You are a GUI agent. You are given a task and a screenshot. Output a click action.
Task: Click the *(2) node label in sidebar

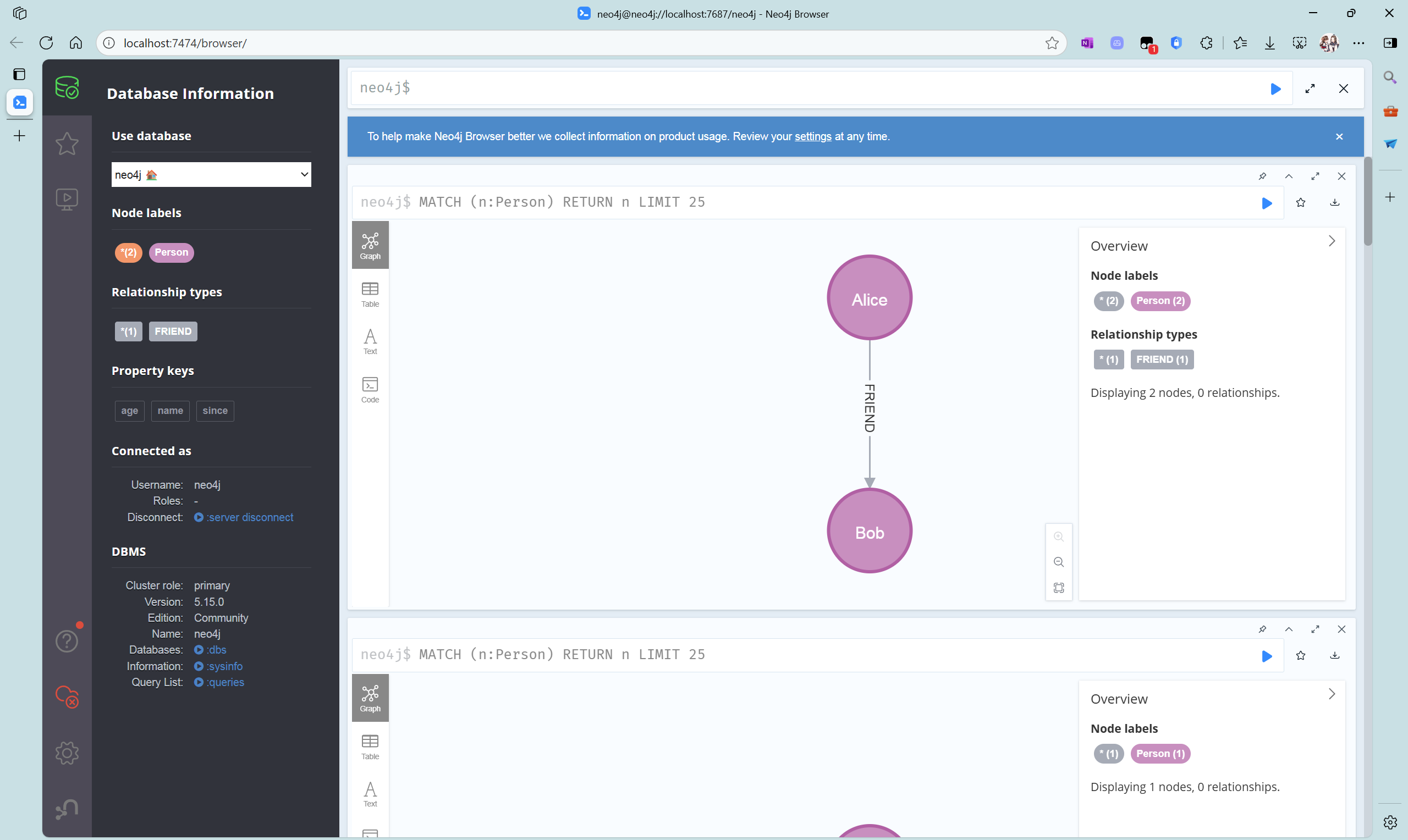[129, 252]
